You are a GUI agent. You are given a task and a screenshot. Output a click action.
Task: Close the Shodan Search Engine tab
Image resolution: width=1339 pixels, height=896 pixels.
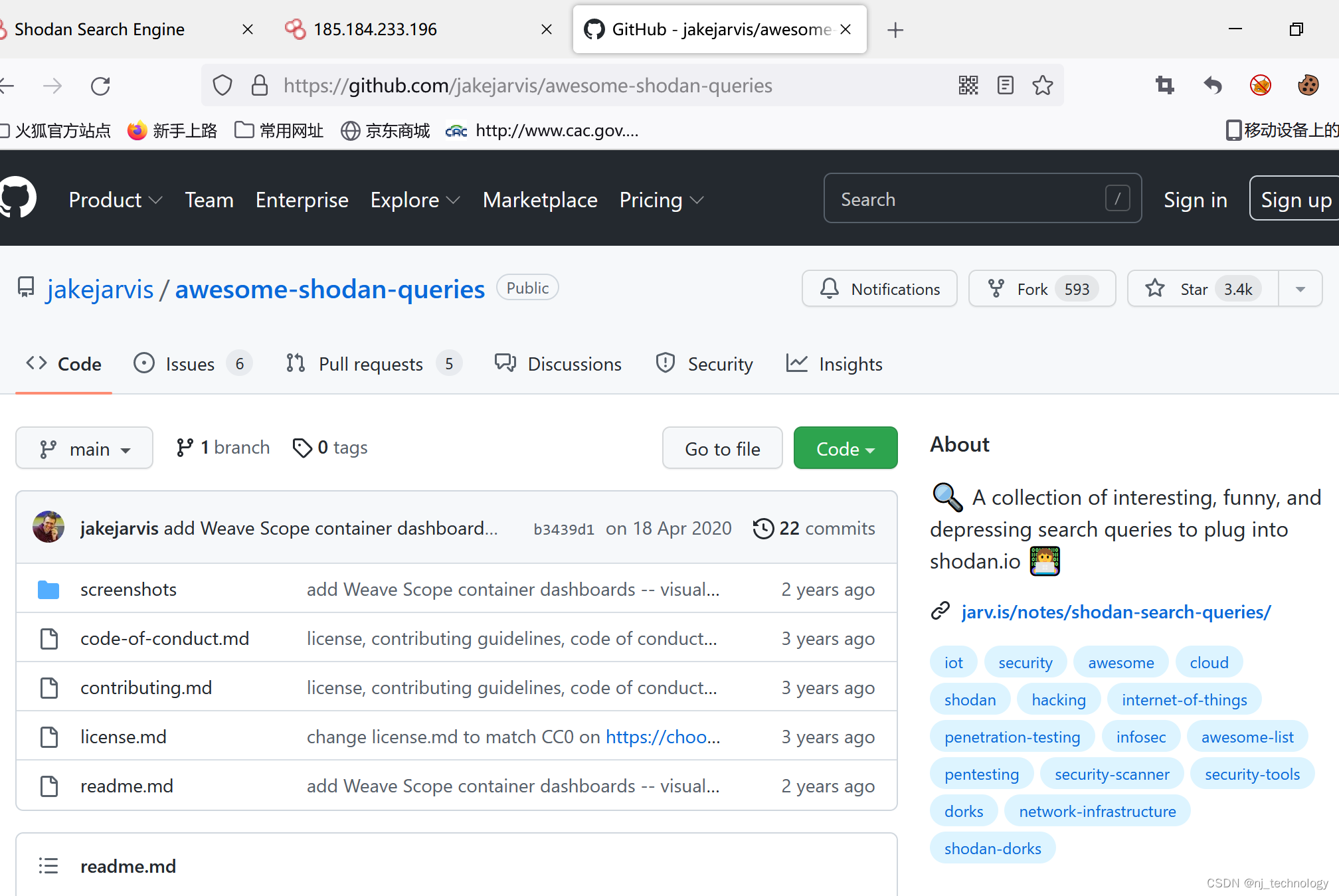point(248,29)
